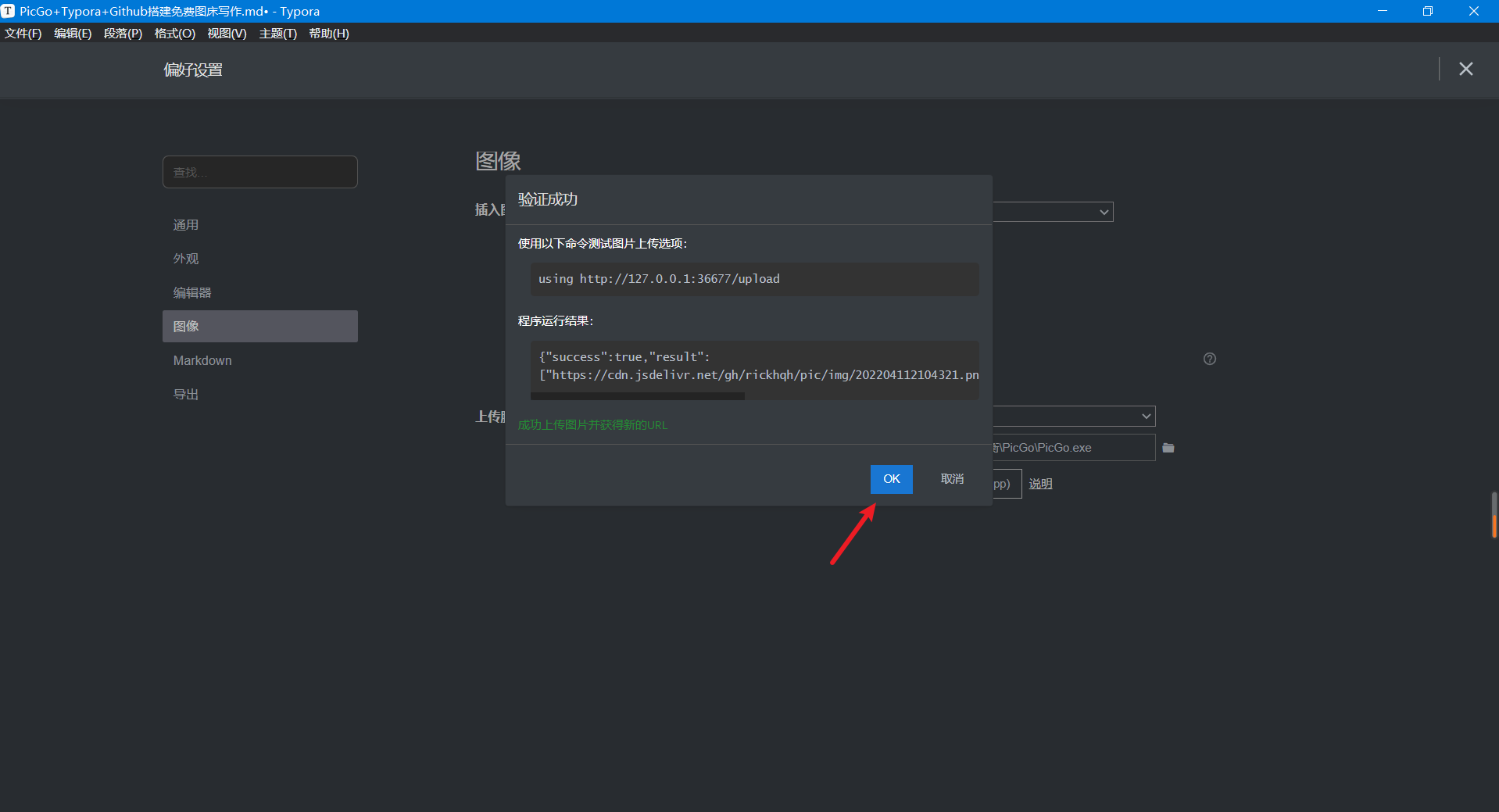Screen dimensions: 1499x812
Task: Close the preferences panel with the X
Action: [1465, 69]
